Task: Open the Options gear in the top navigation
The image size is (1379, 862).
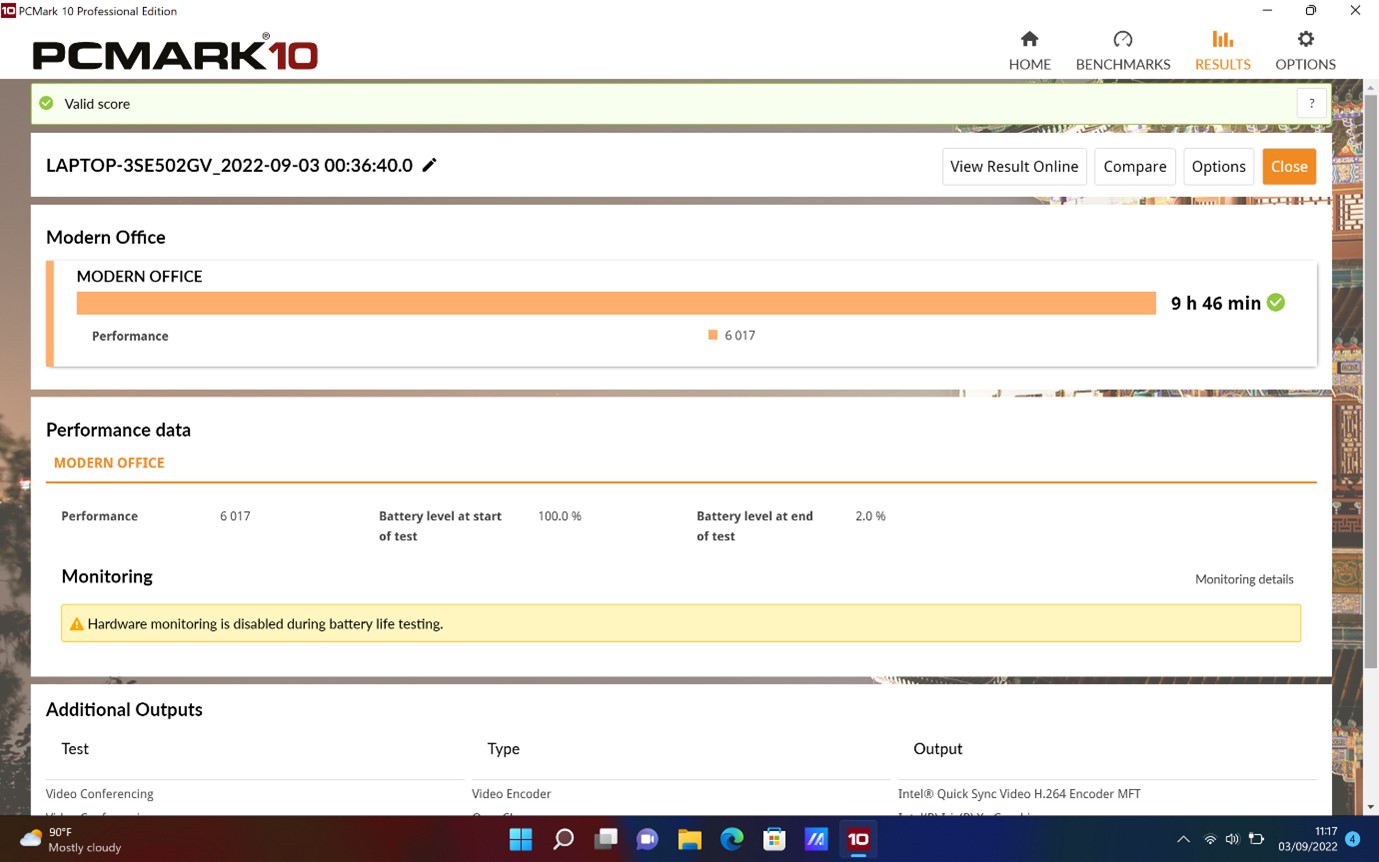Action: 1304,50
